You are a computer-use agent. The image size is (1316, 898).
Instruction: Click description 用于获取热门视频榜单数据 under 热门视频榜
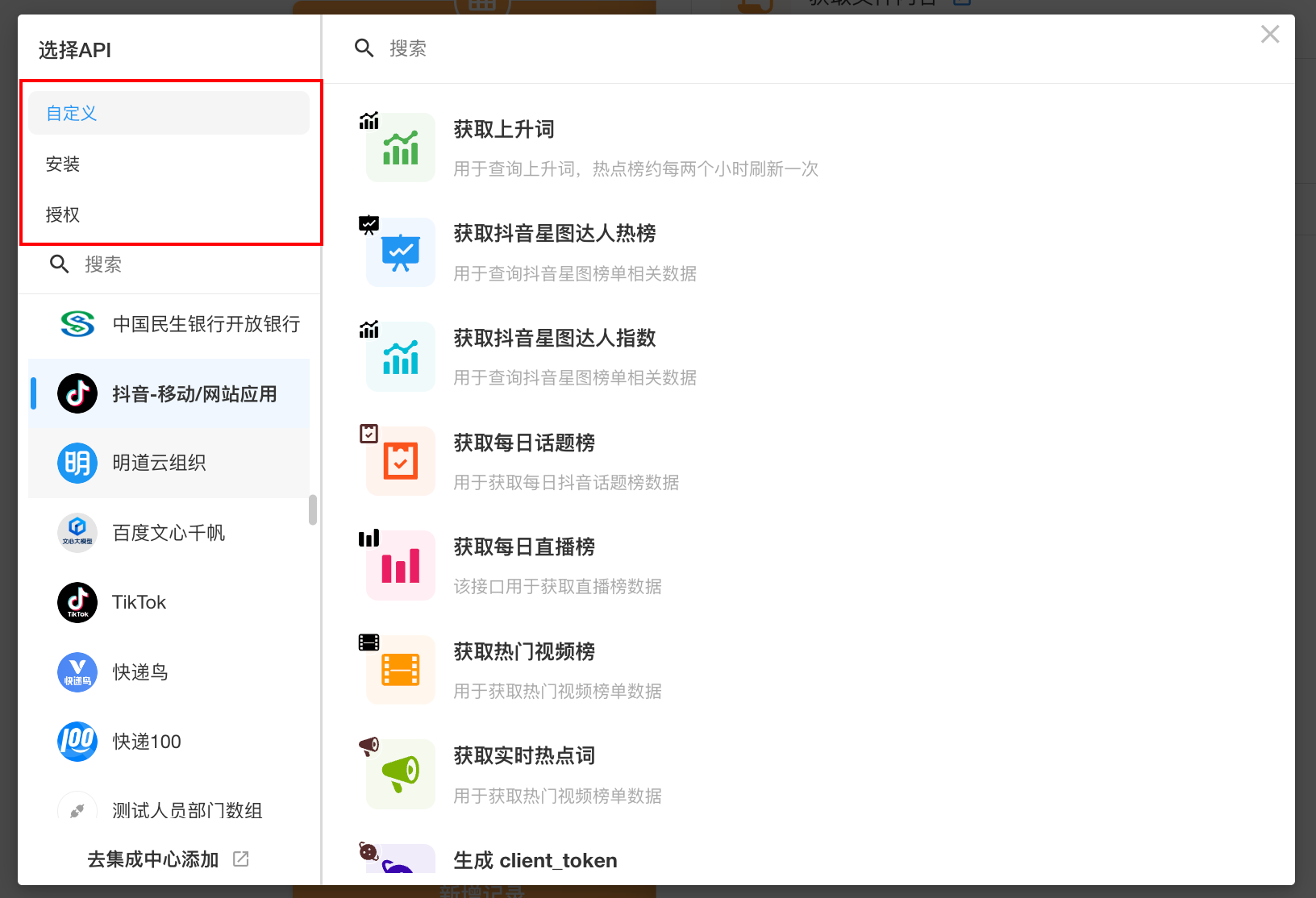pos(558,692)
